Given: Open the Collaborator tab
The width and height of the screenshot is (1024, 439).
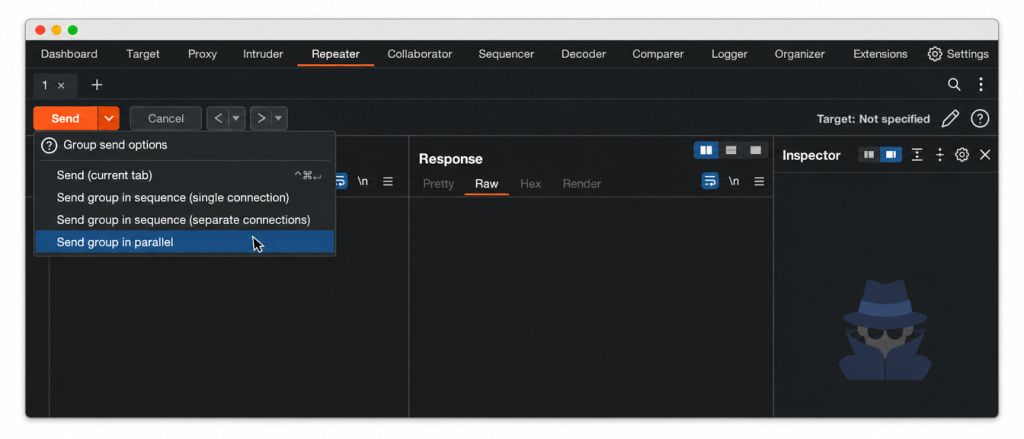Looking at the screenshot, I should click(x=420, y=54).
